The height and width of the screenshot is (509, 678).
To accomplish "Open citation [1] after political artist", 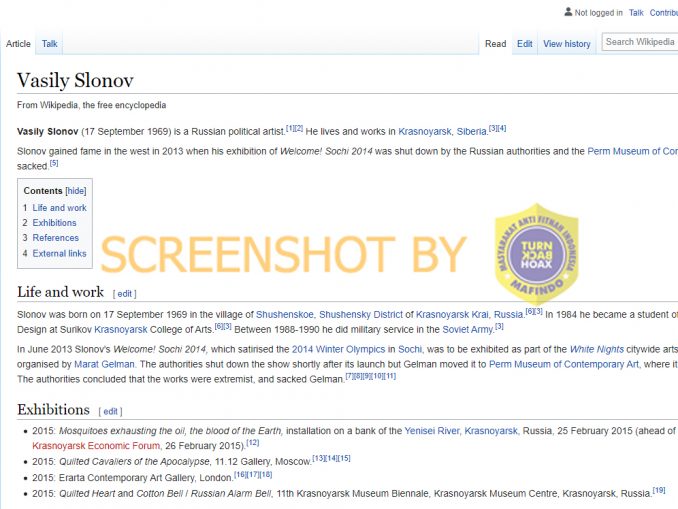I will (290, 128).
